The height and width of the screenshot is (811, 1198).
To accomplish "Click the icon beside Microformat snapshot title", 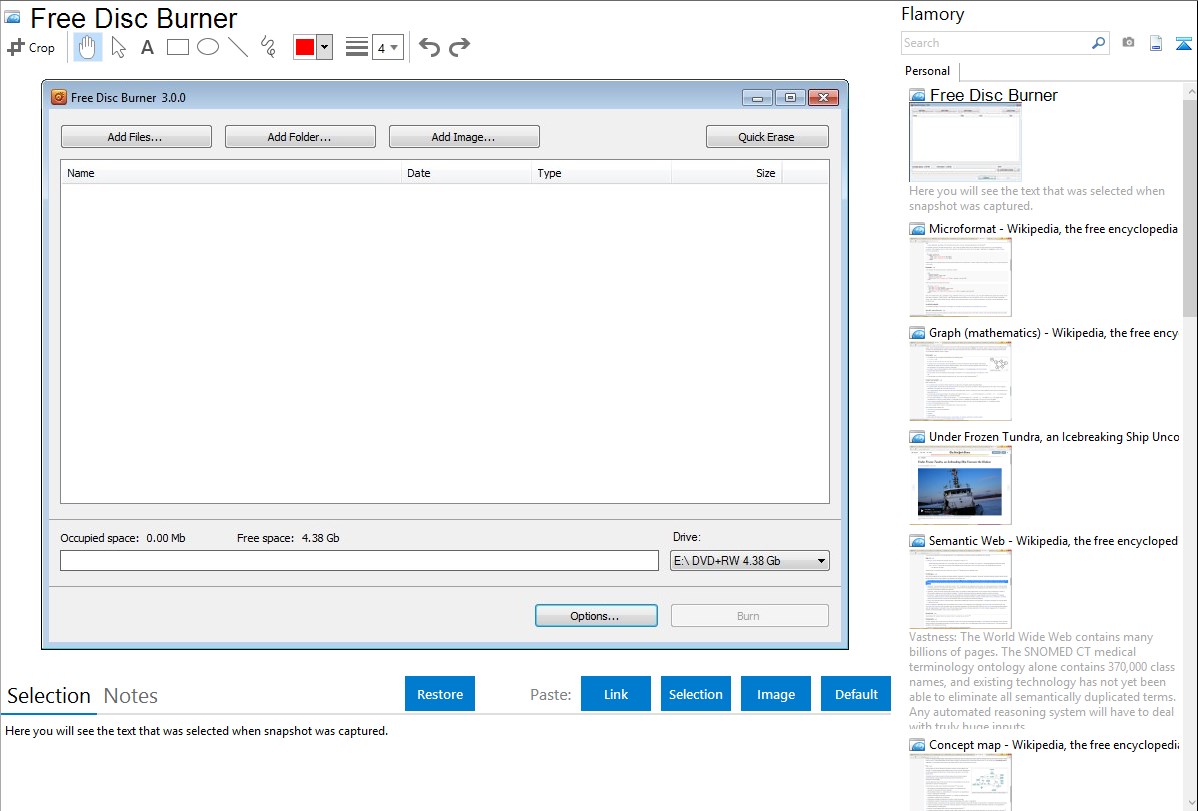I will [917, 229].
